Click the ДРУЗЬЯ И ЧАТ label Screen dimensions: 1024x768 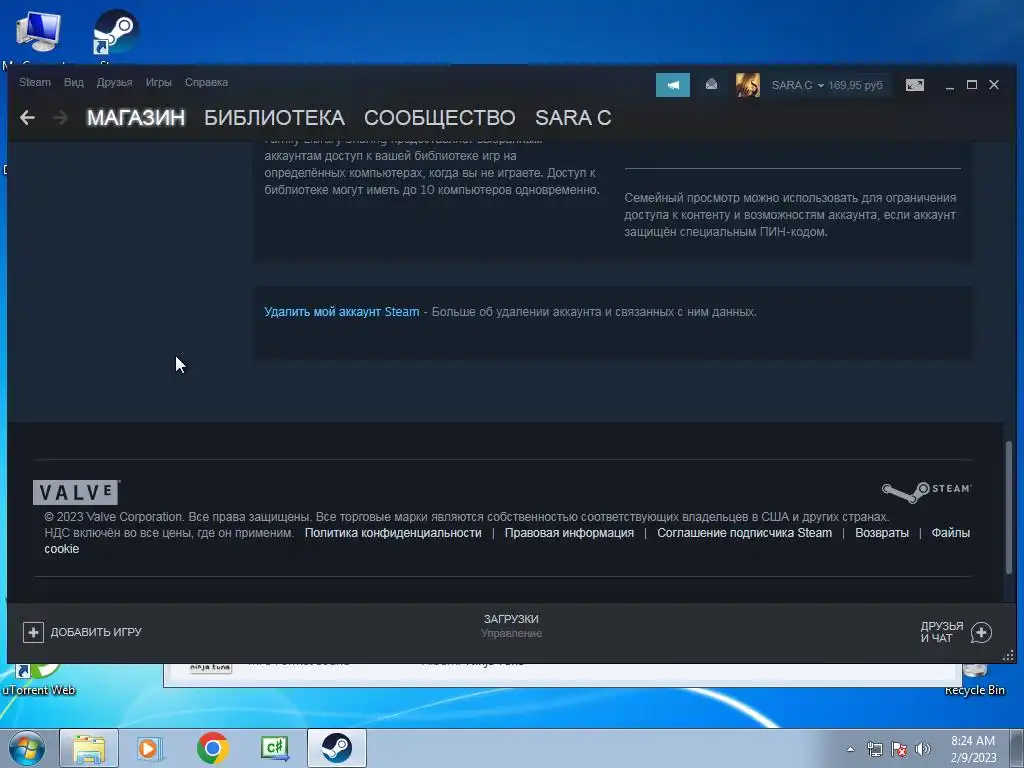coord(942,632)
